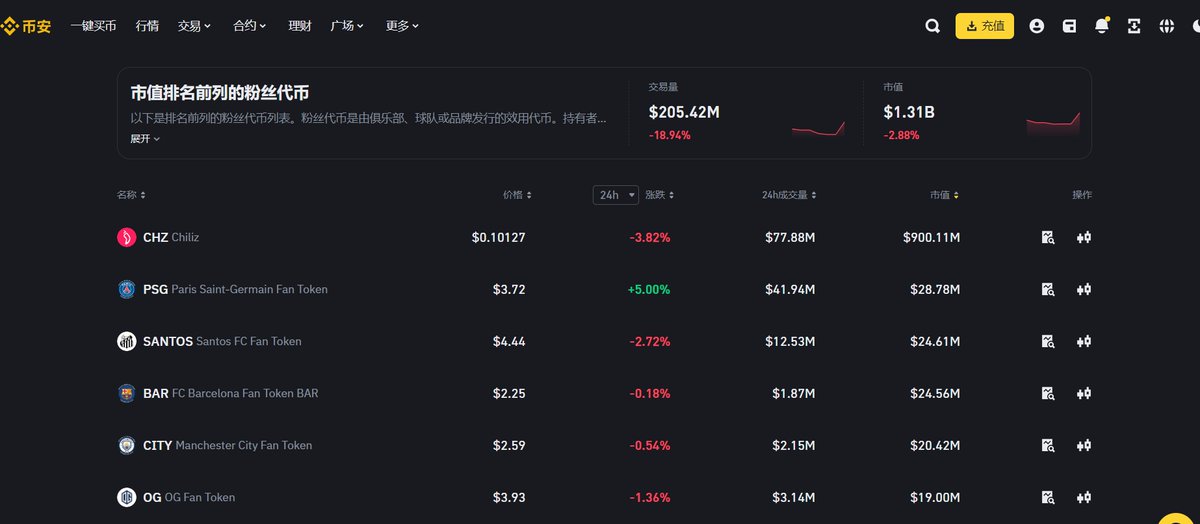Open the trade chart icon for CHZ
1200x524 pixels.
(x=1084, y=237)
